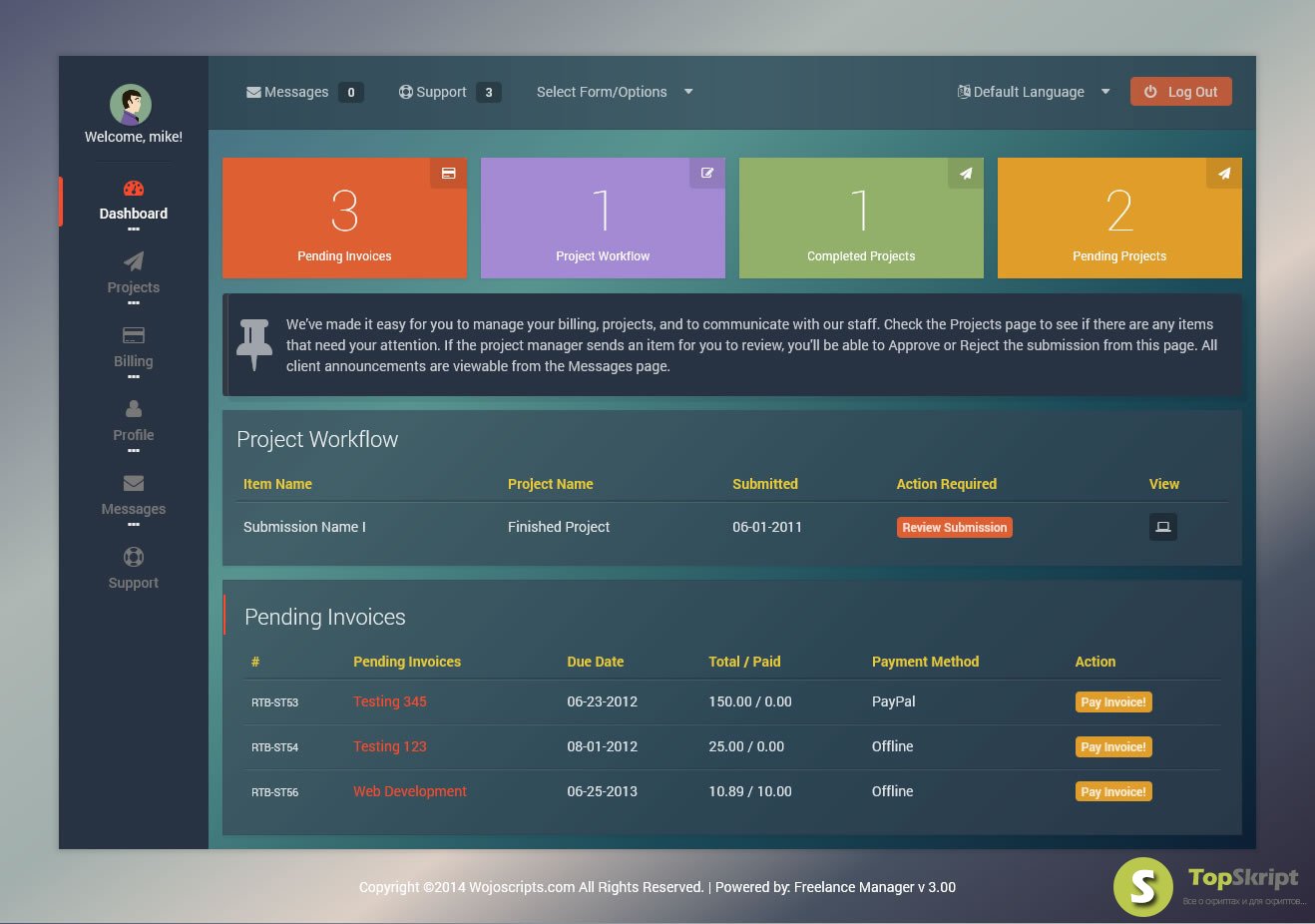1315x924 pixels.
Task: Click the Default Language caret arrow
Action: point(1105,92)
